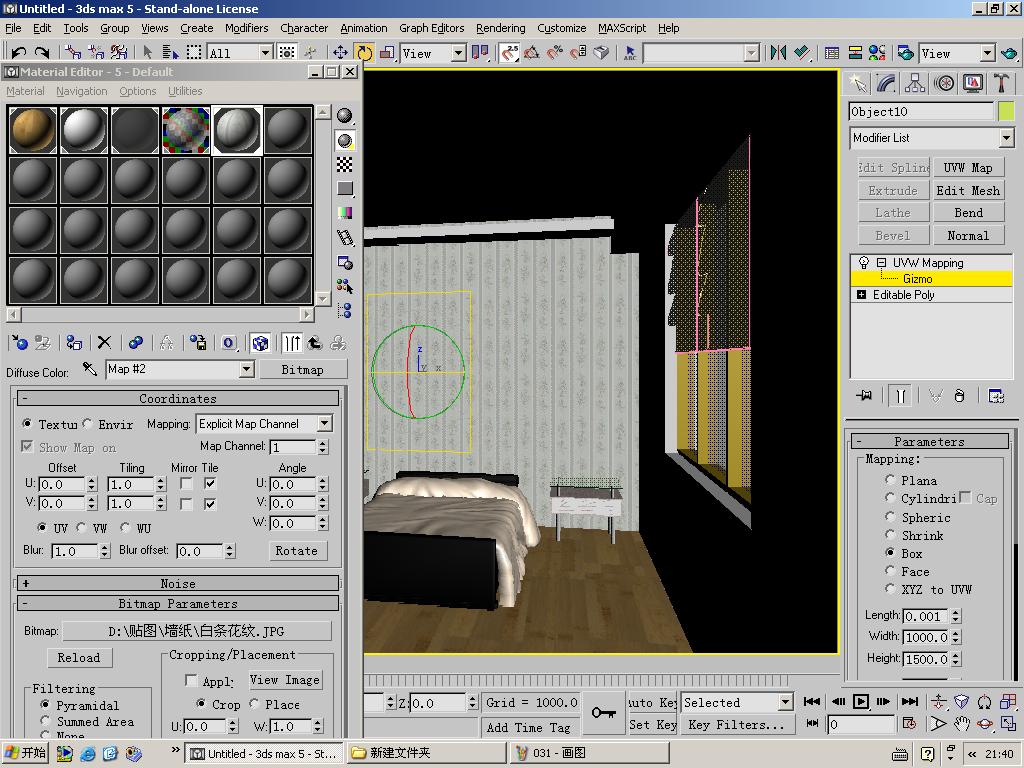
Task: Activate Select and Scale tool
Action: pos(387,52)
